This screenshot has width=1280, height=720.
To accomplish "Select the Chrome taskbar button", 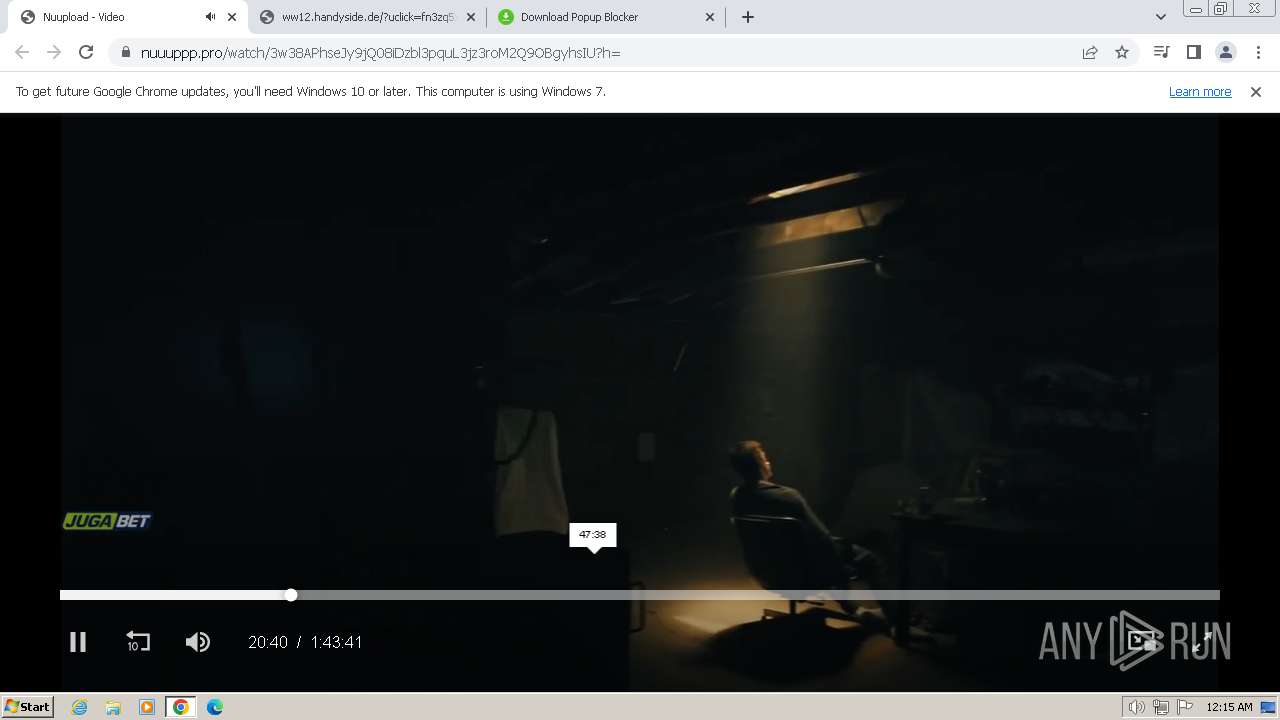I will 181,707.
